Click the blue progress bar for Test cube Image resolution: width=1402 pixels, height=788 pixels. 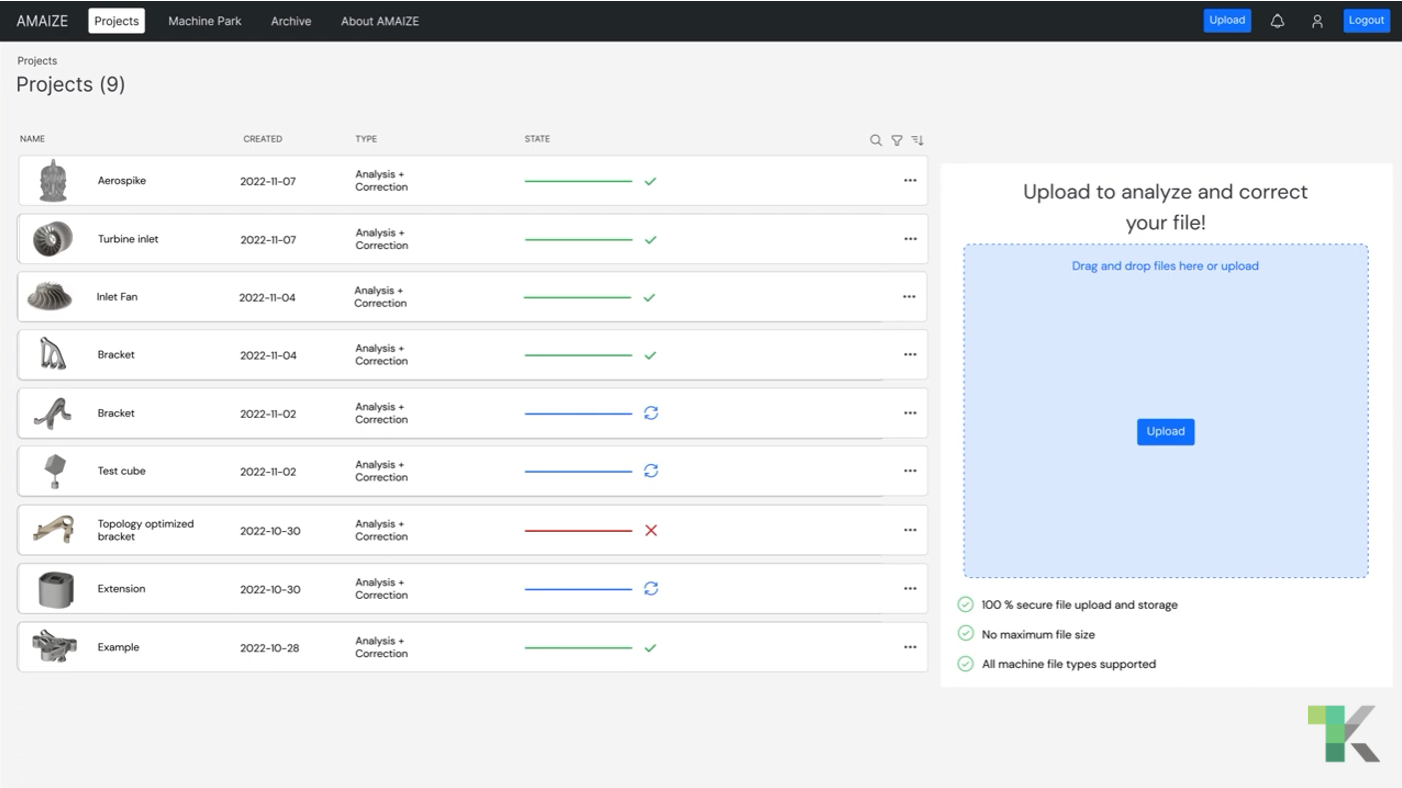pos(578,472)
